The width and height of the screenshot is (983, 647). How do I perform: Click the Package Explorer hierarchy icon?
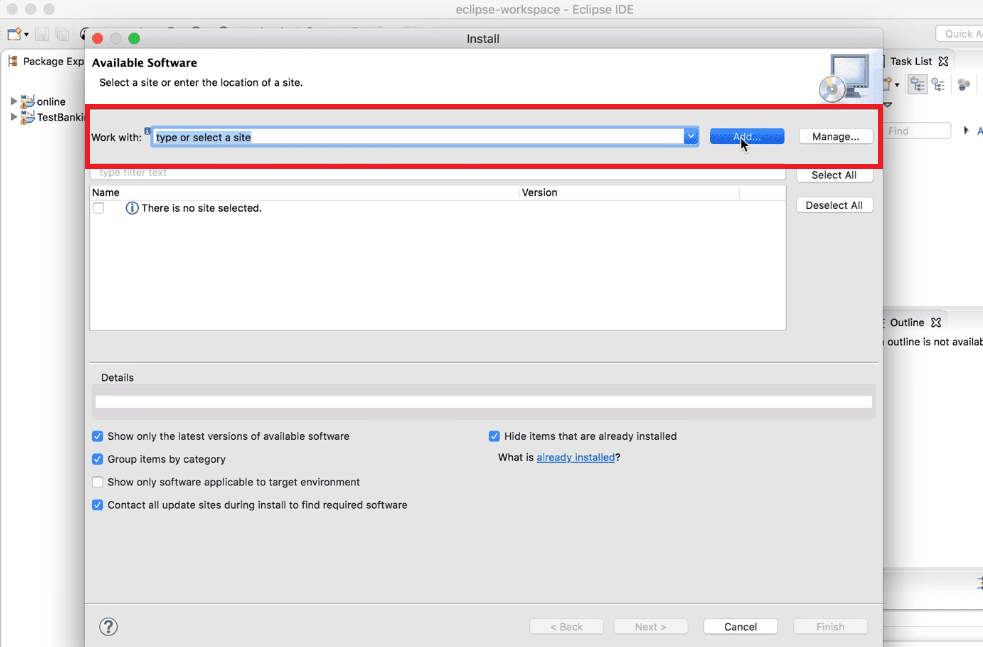[13, 61]
